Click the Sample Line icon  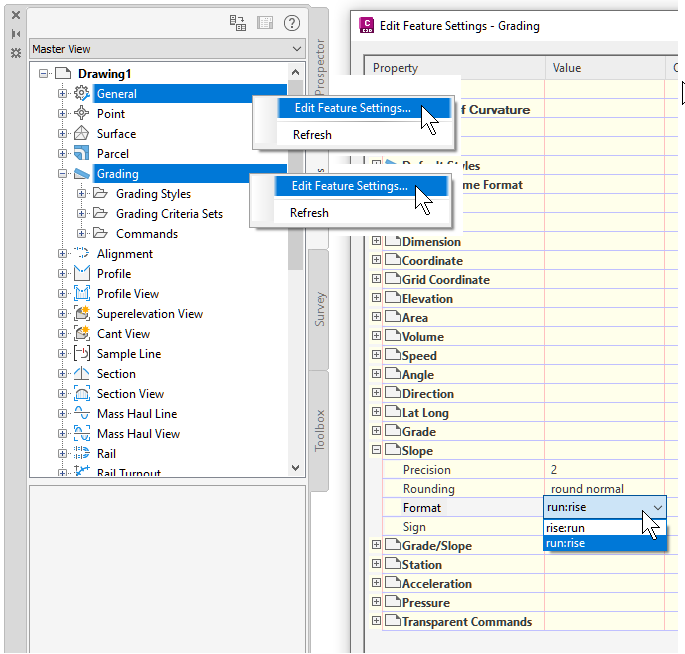point(82,353)
